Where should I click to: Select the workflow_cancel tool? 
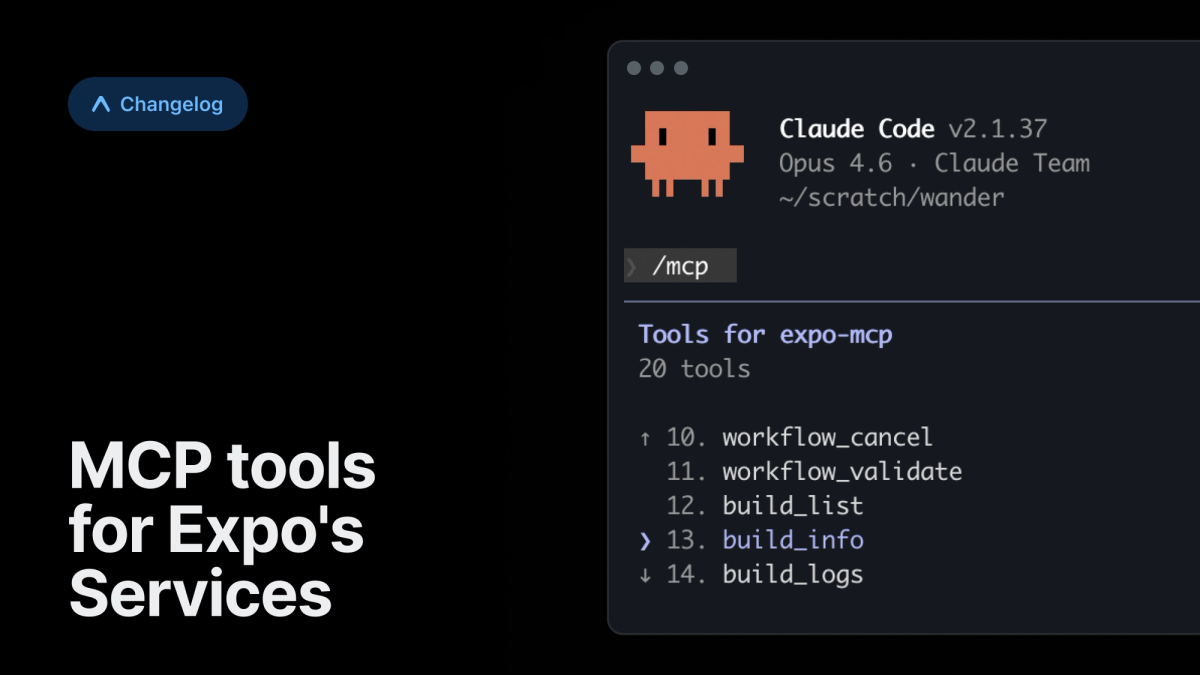coord(827,437)
